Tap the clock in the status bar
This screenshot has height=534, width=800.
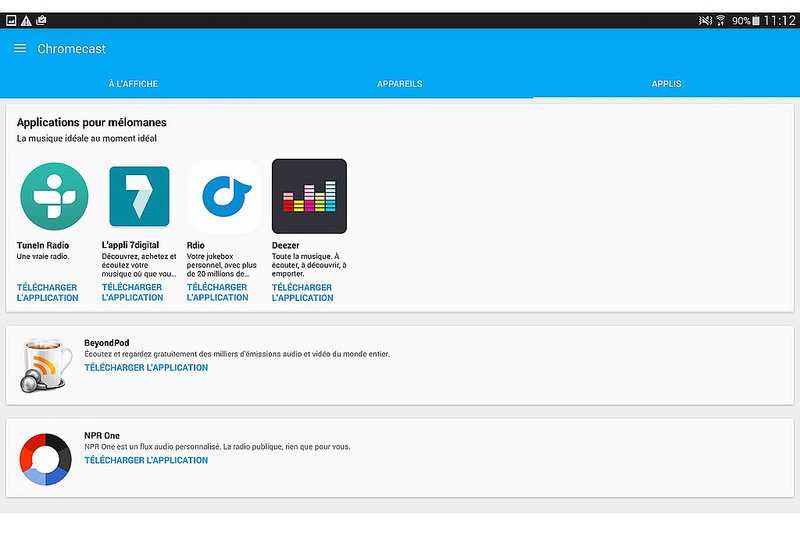tap(779, 20)
